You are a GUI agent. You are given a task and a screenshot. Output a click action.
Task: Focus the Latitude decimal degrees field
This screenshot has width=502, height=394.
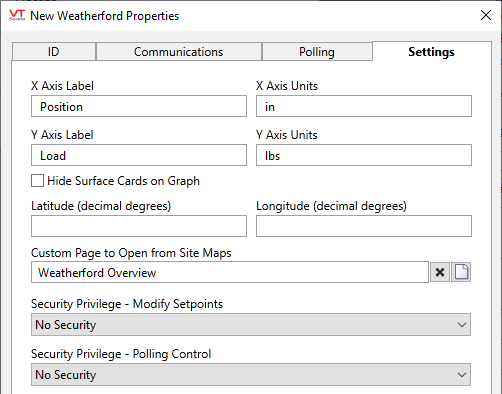pos(139,226)
